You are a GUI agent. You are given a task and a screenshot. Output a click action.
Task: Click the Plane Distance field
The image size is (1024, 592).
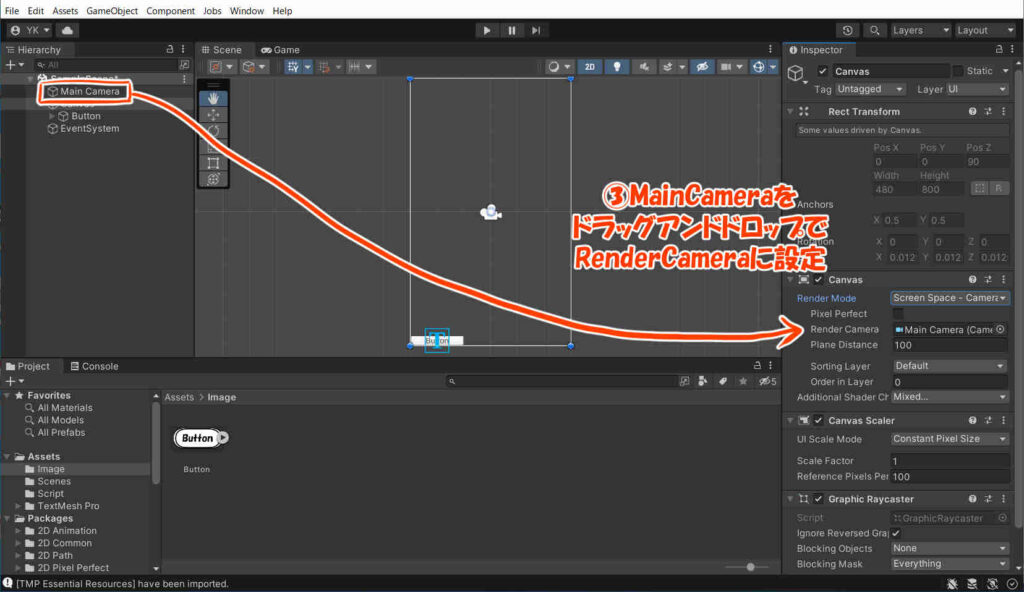[x=950, y=345]
